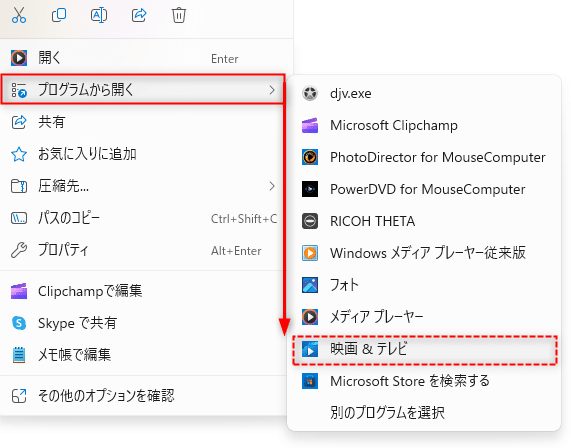The image size is (571, 448).
Task: Click the wrench icon beside プロパティ
Action: (x=19, y=250)
